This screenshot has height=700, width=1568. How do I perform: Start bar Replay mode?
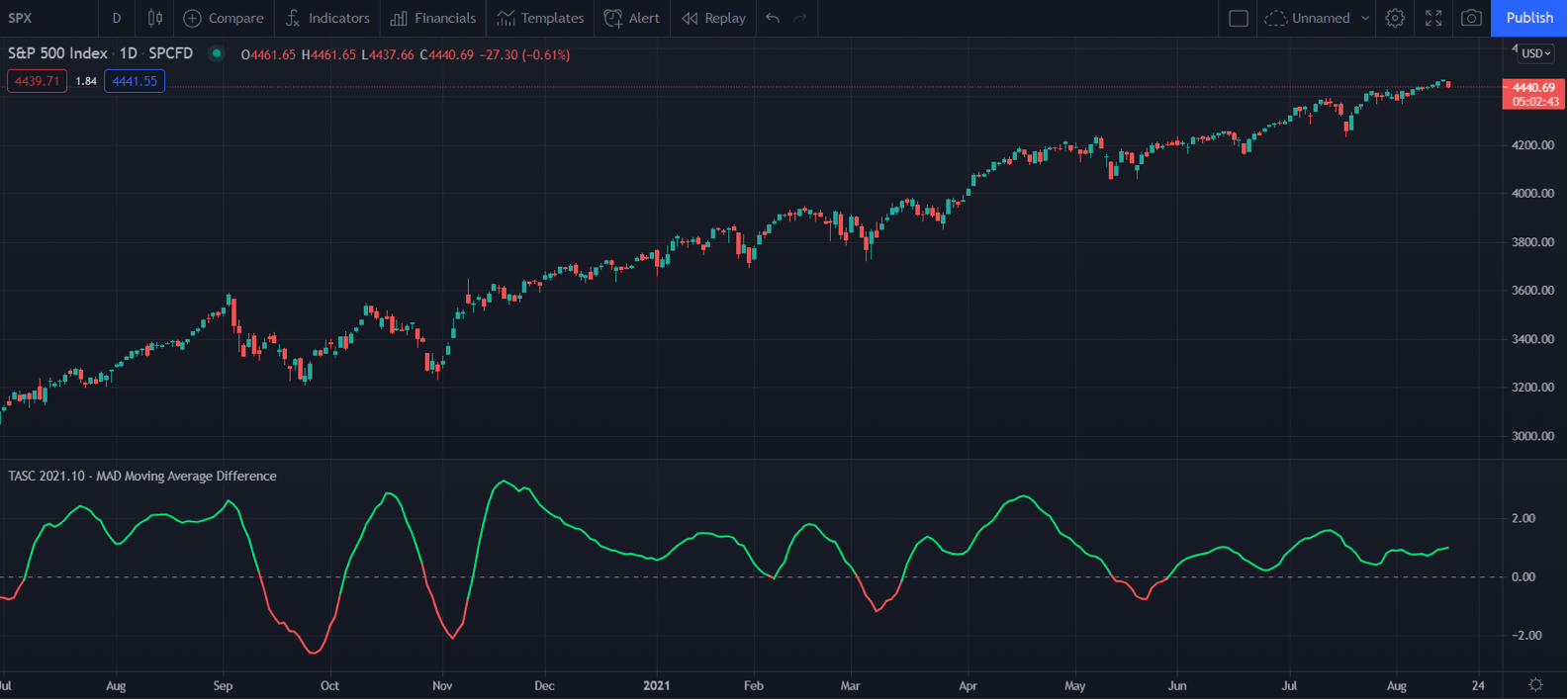(x=714, y=18)
